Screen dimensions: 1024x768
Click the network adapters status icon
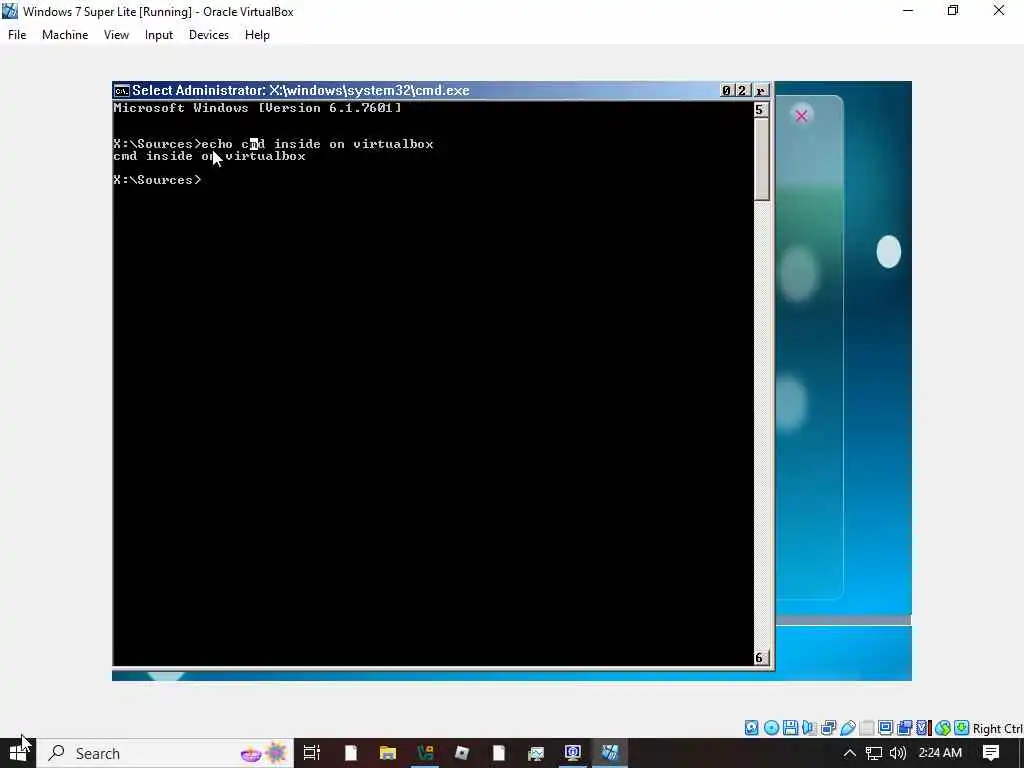tap(829, 728)
